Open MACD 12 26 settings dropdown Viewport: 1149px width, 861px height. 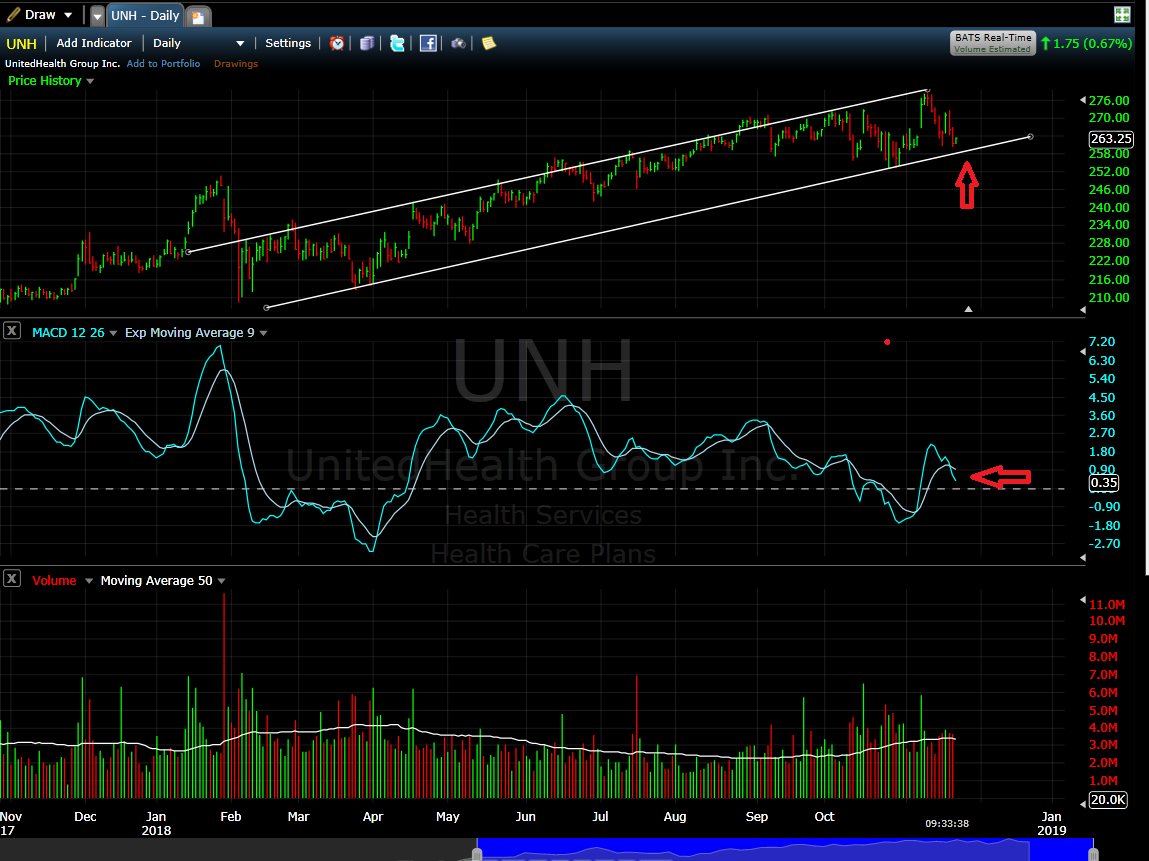click(x=113, y=333)
